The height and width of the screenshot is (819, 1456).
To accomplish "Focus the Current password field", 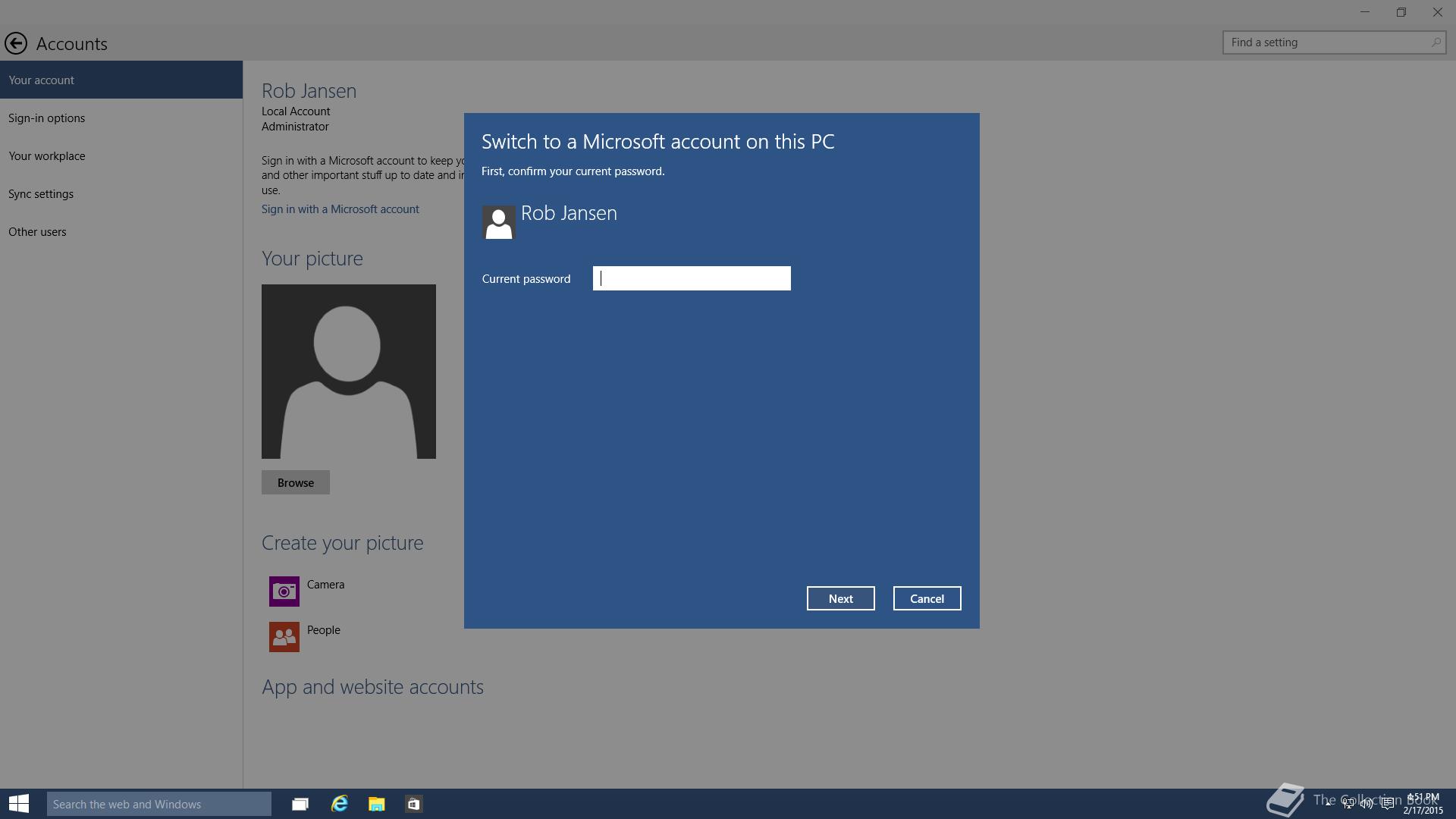I will [692, 278].
